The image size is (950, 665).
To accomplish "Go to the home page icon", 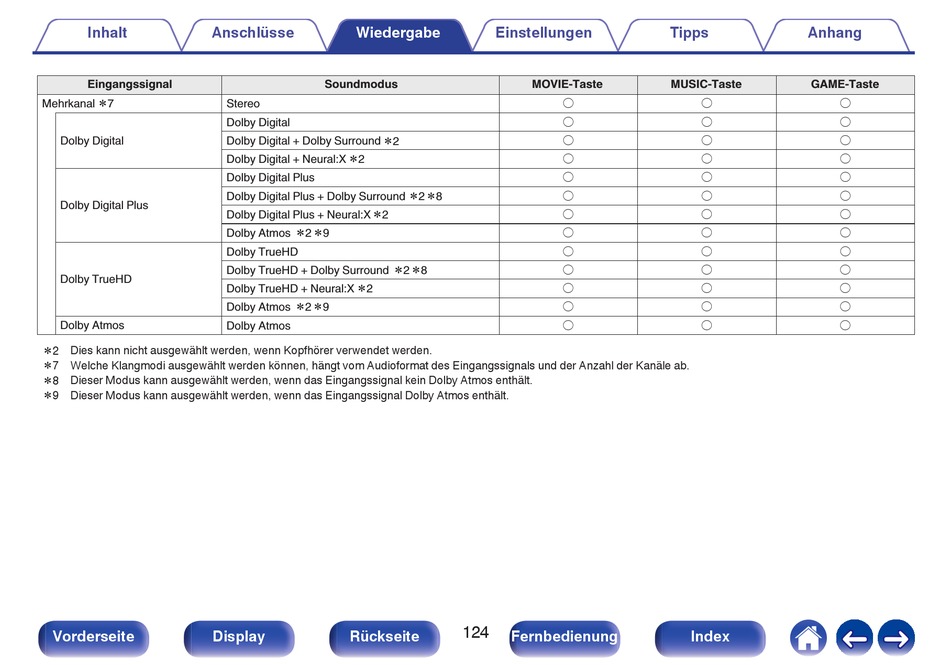I will (808, 638).
